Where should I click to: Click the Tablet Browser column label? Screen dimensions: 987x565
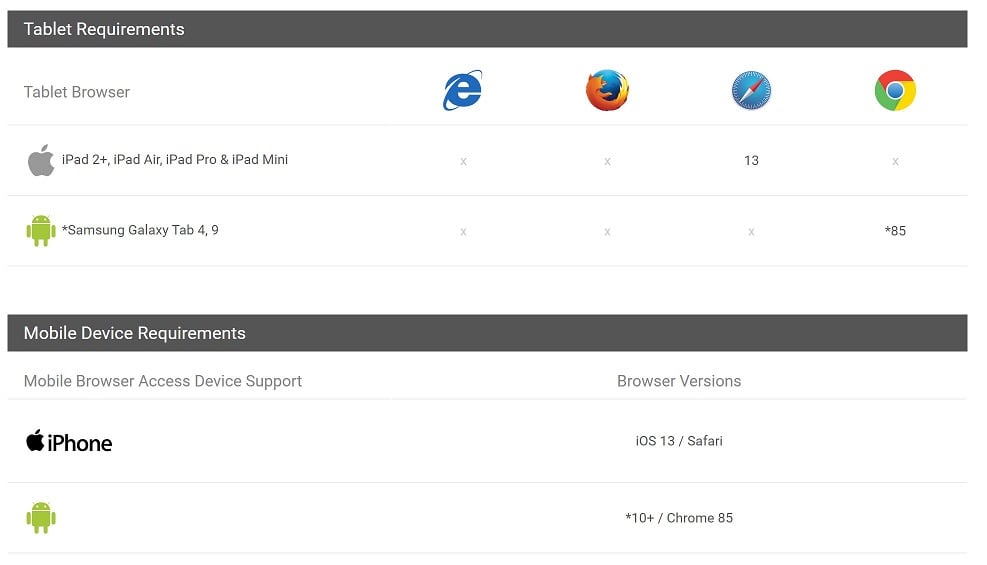coord(77,92)
